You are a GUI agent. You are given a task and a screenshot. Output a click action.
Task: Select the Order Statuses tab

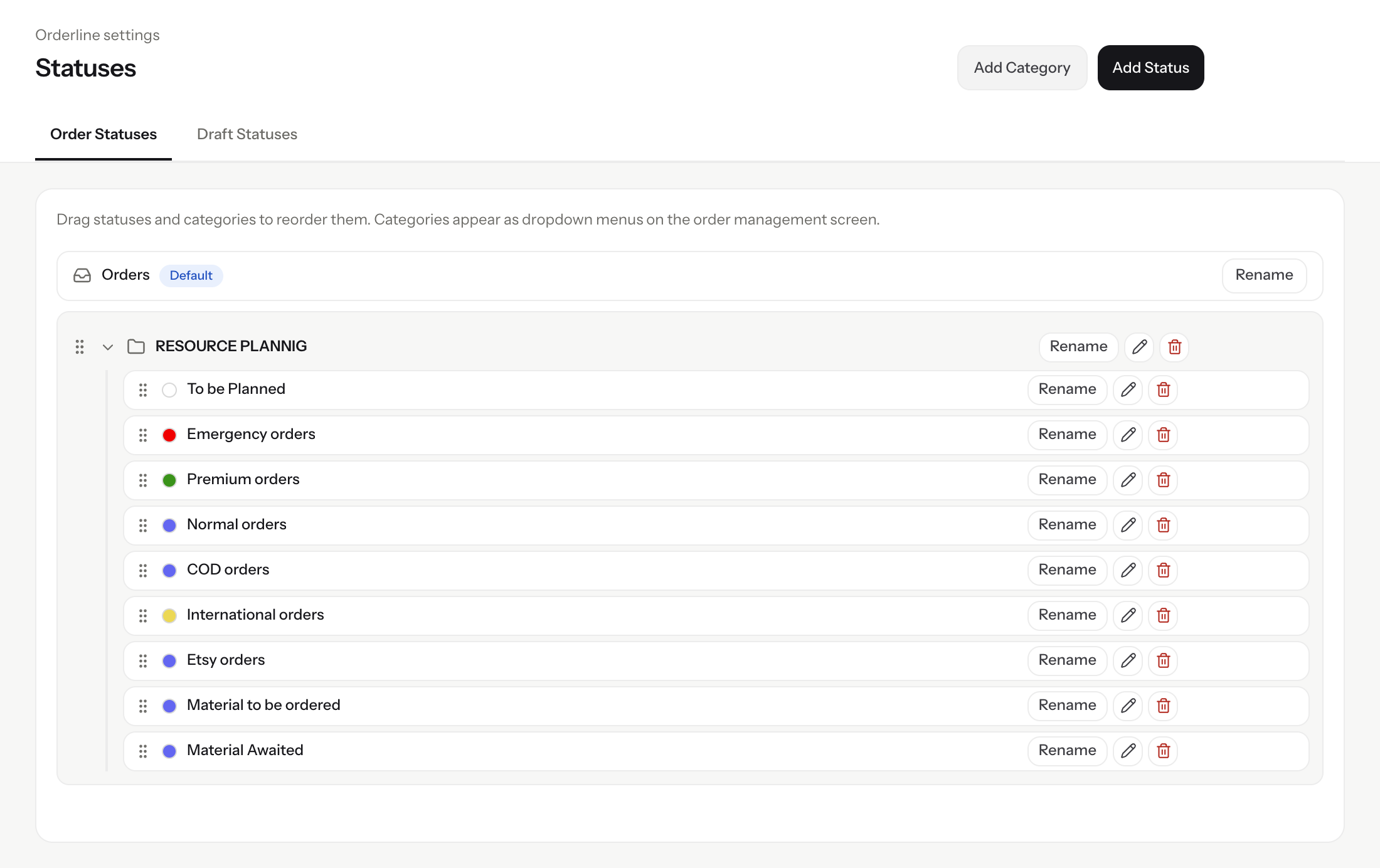coord(103,134)
